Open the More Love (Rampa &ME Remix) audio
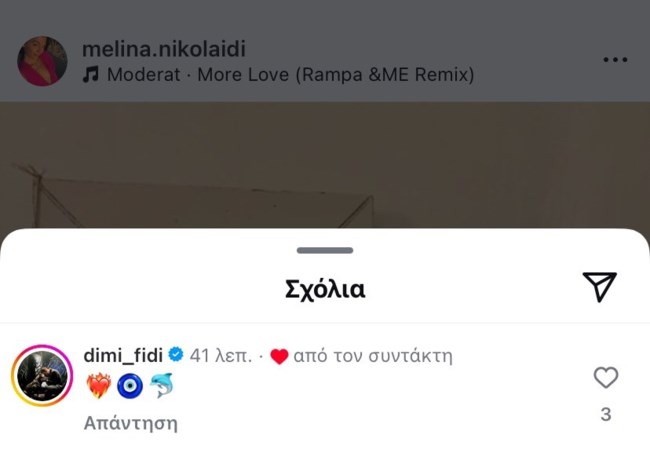Viewport: 650px width, 453px height. (290, 75)
